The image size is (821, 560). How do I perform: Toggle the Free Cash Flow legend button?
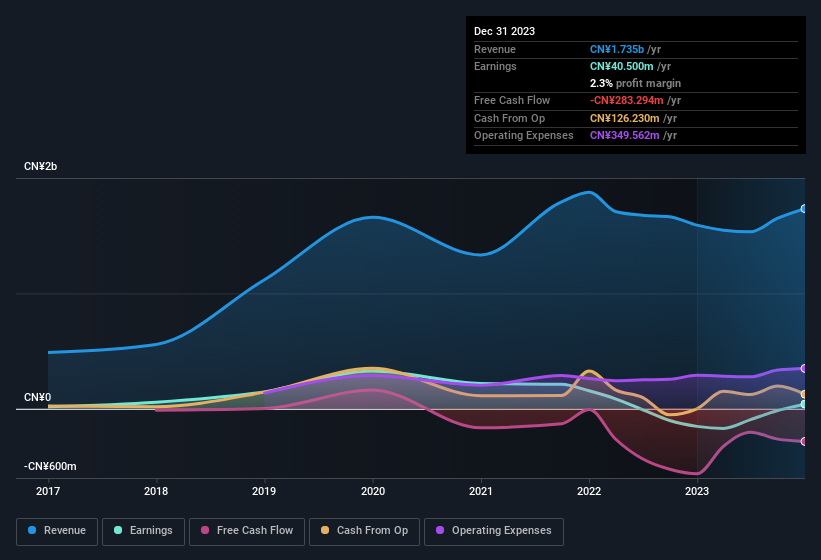point(247,531)
